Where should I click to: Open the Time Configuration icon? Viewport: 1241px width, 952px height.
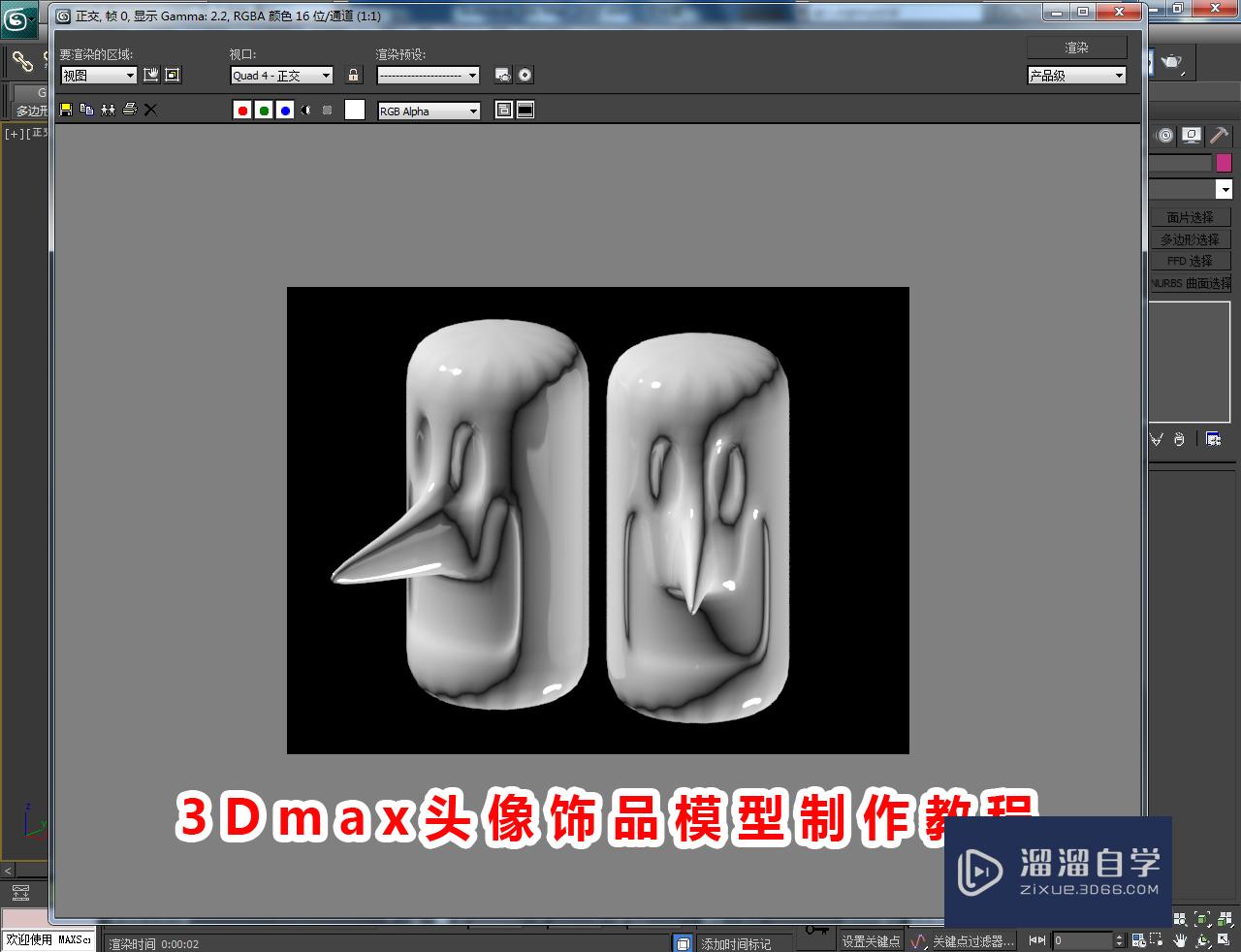click(1138, 940)
